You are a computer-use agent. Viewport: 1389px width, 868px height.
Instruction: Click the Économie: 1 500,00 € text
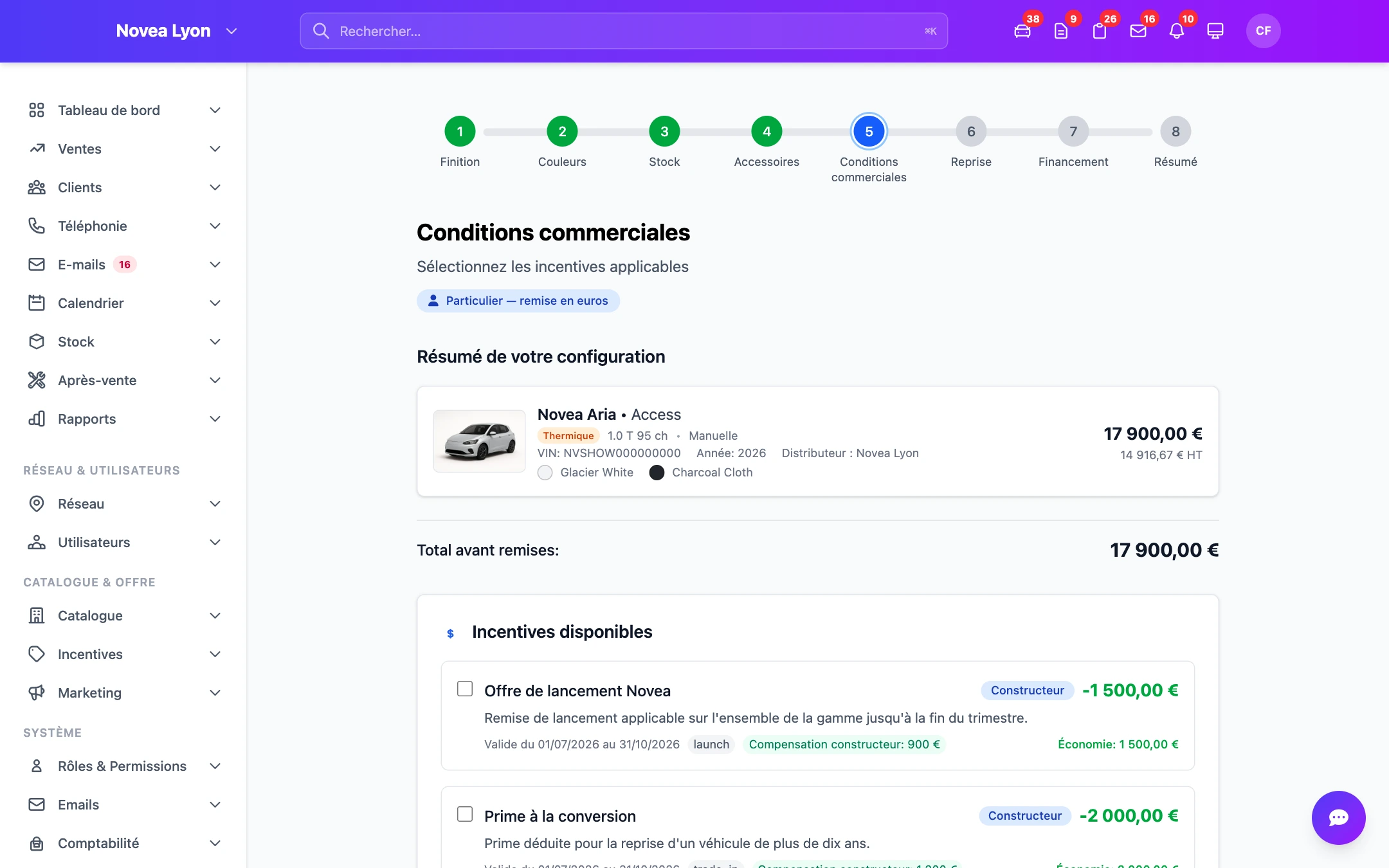[x=1118, y=744]
